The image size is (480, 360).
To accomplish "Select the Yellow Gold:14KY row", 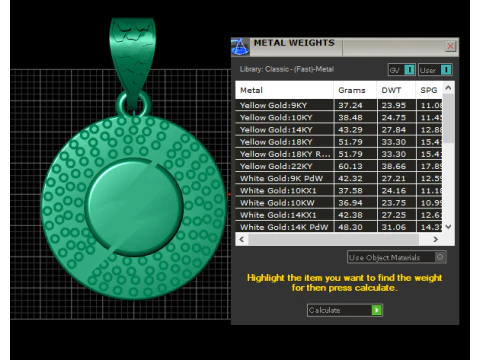I will [x=339, y=130].
